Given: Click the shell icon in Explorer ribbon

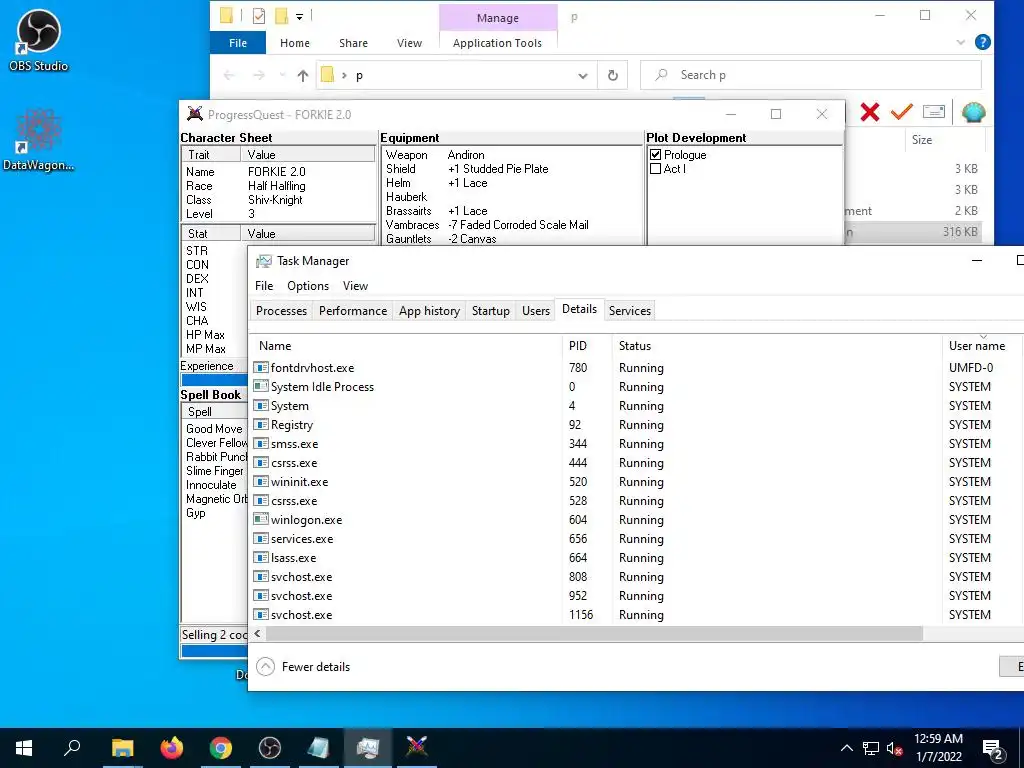Looking at the screenshot, I should pos(973,112).
